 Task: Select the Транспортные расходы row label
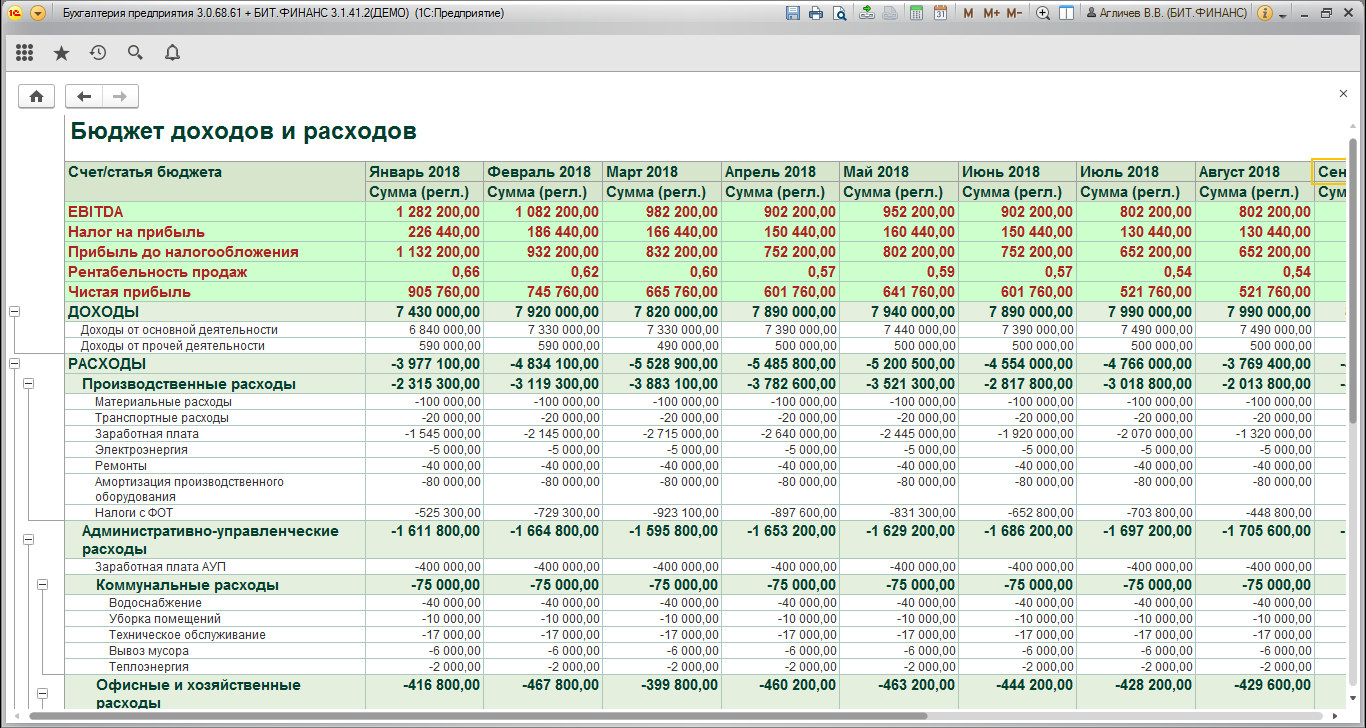click(162, 418)
